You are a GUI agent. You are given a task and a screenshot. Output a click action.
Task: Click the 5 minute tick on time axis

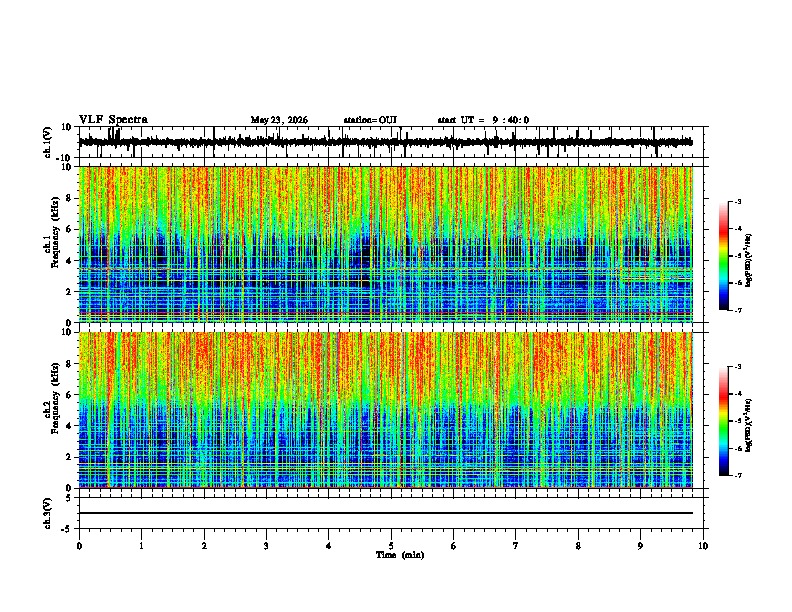(391, 546)
